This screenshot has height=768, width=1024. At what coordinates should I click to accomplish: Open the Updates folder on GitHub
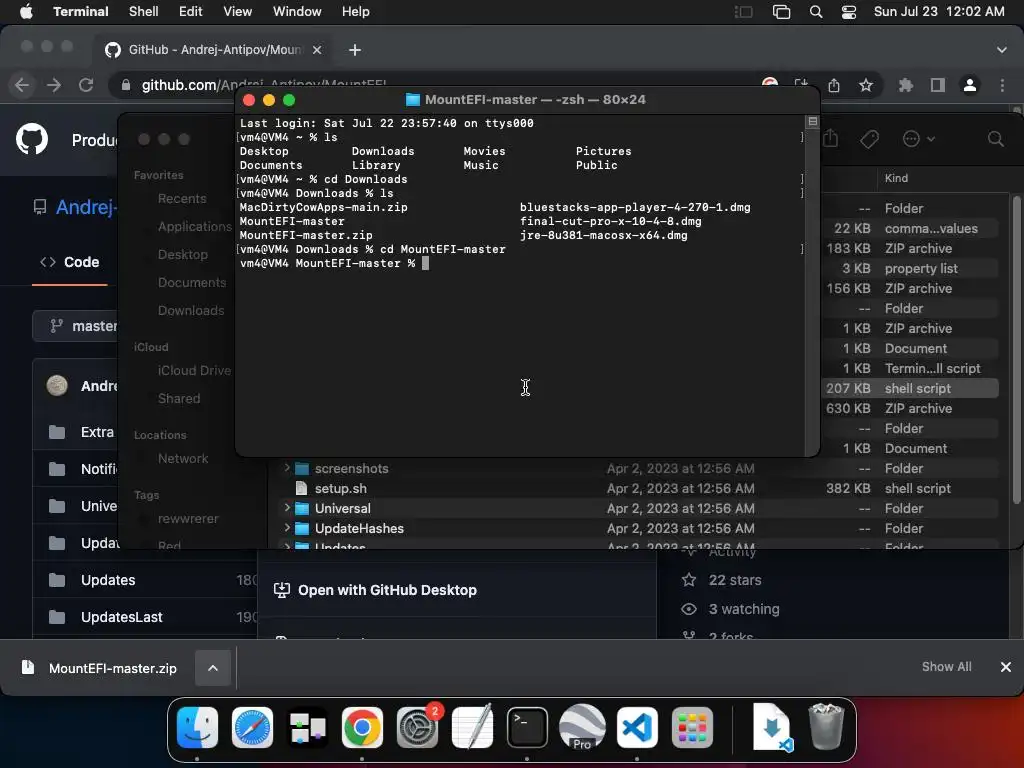coord(108,580)
